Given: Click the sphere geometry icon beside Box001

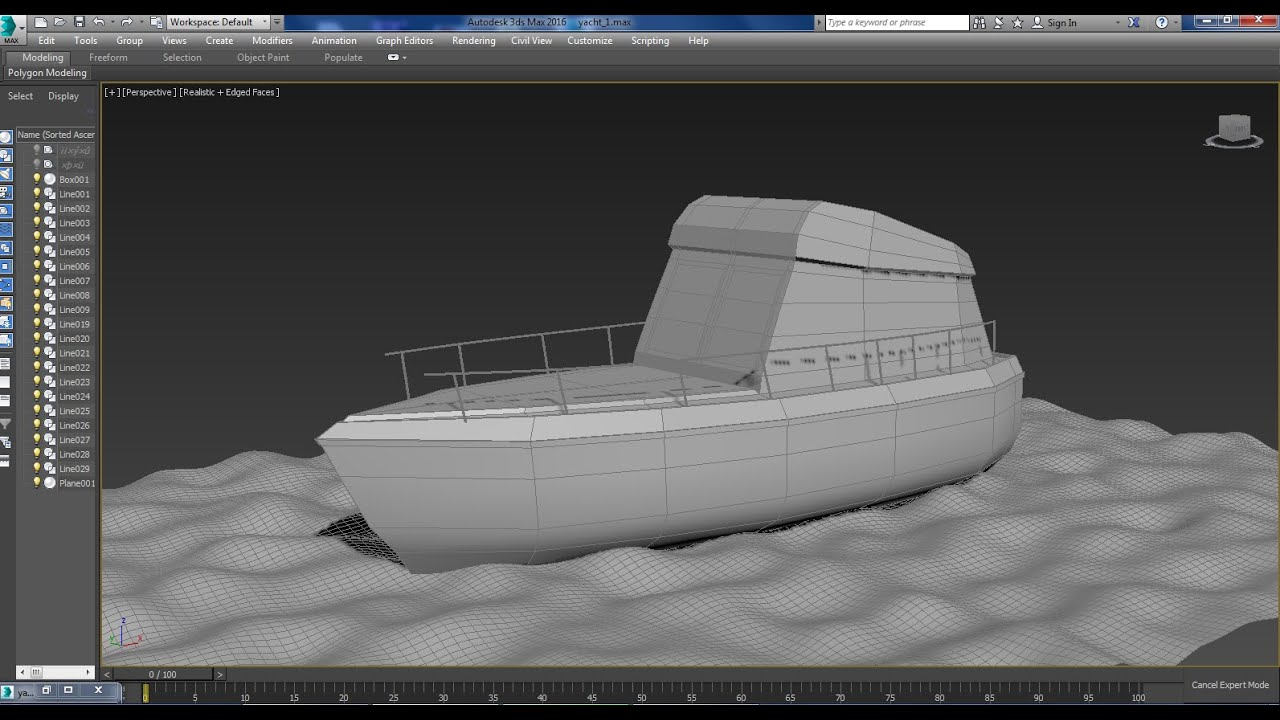Looking at the screenshot, I should pos(50,180).
